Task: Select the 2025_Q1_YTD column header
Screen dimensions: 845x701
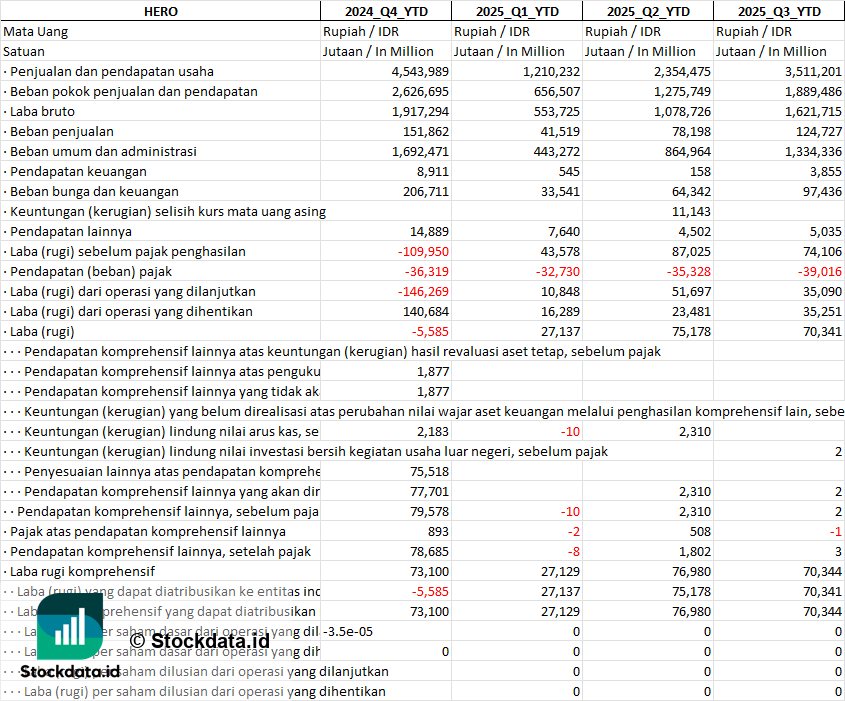Action: click(517, 11)
